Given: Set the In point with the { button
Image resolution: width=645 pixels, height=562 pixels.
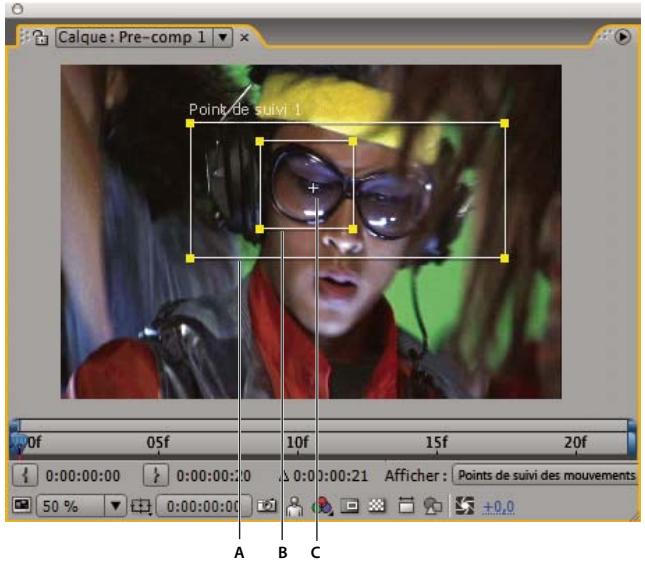Looking at the screenshot, I should pyautogui.click(x=25, y=475).
